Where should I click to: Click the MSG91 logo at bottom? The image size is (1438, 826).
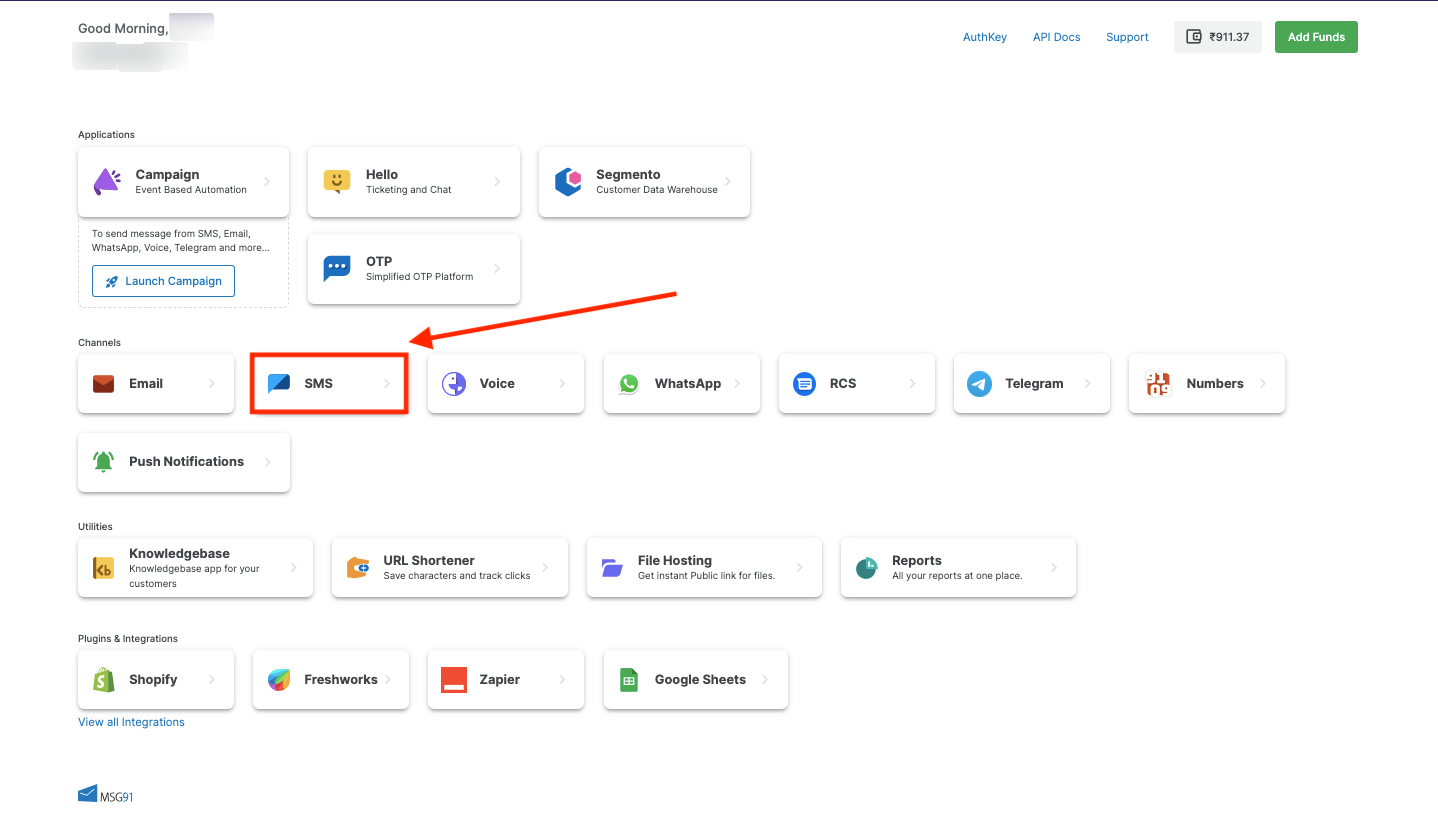pyautogui.click(x=106, y=794)
